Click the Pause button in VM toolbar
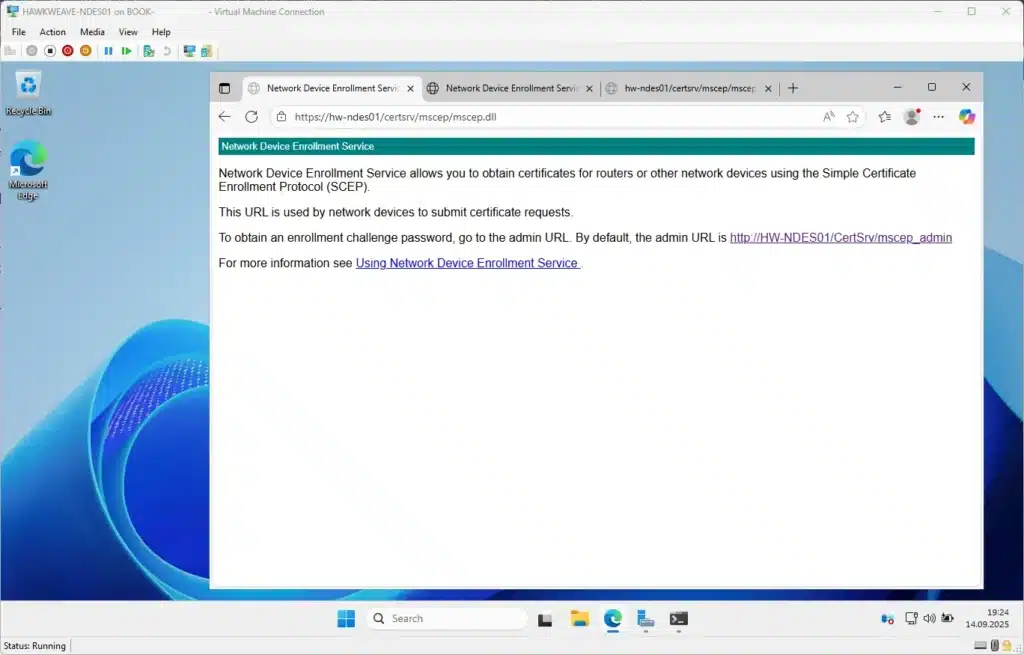 point(109,51)
